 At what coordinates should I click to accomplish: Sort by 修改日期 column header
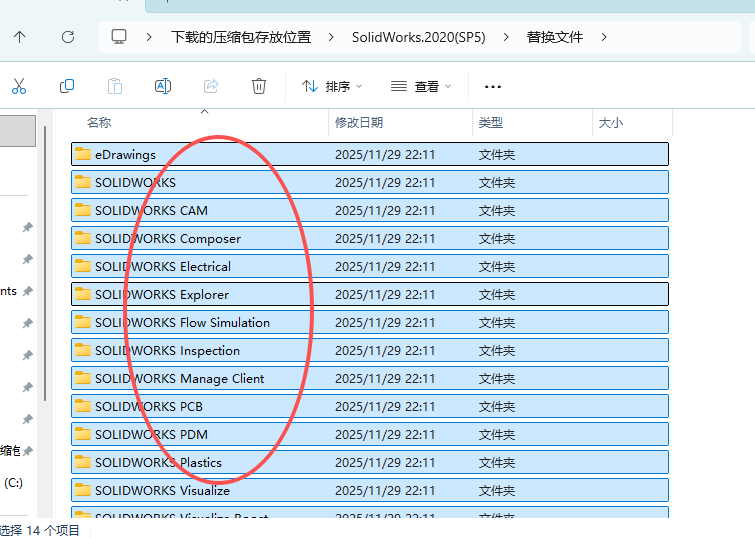coord(359,123)
